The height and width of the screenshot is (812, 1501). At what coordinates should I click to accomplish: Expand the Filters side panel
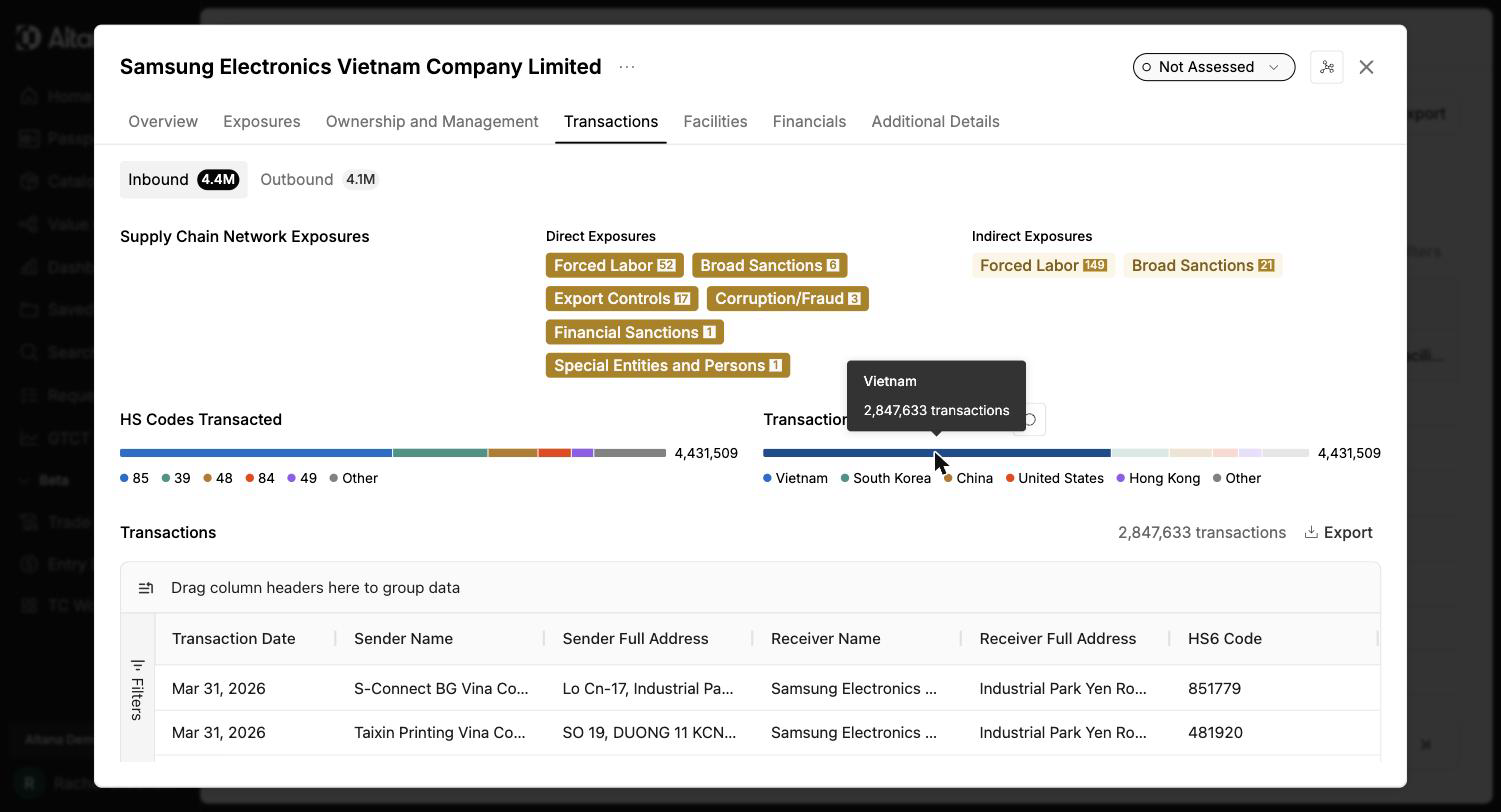(x=137, y=689)
